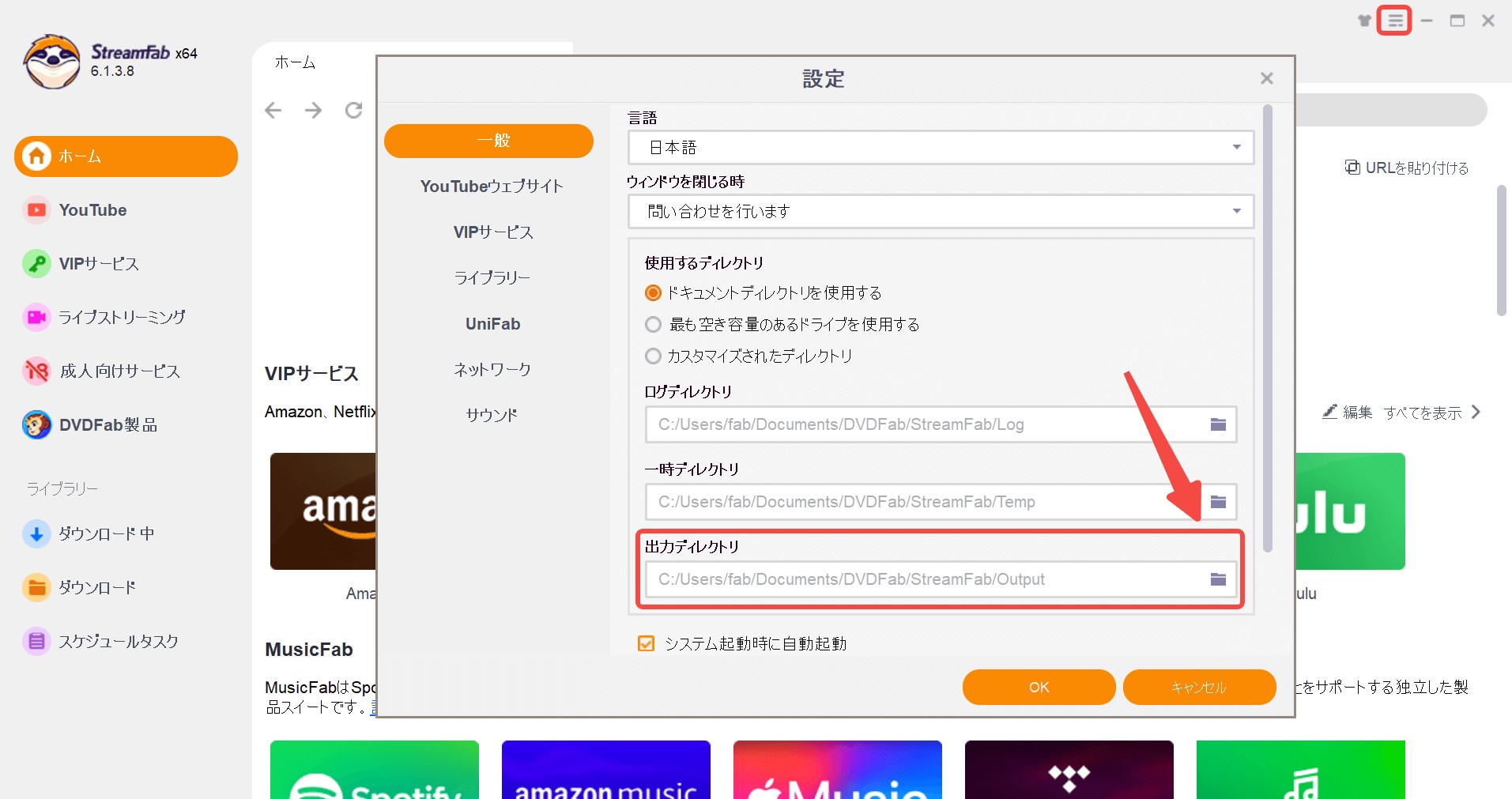Go forward with the right arrow
This screenshot has height=799, width=1512.
click(314, 110)
